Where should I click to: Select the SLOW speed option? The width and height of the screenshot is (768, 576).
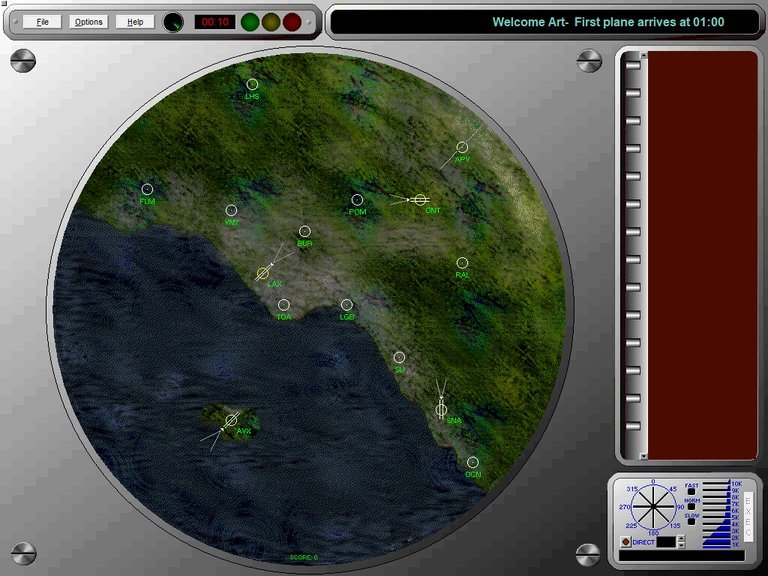(x=691, y=521)
